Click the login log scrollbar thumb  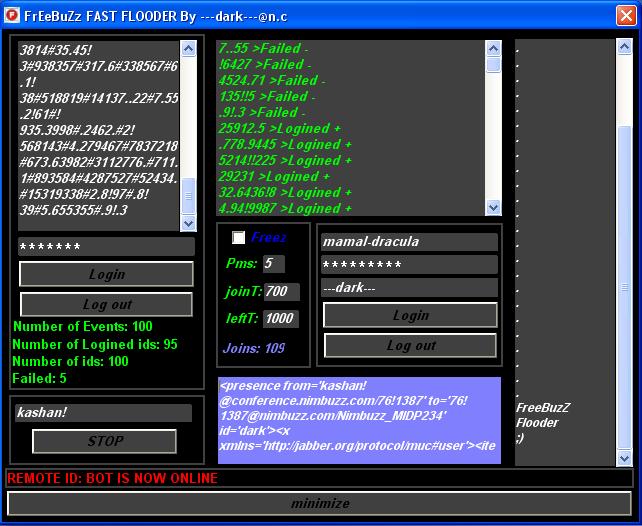coord(493,65)
